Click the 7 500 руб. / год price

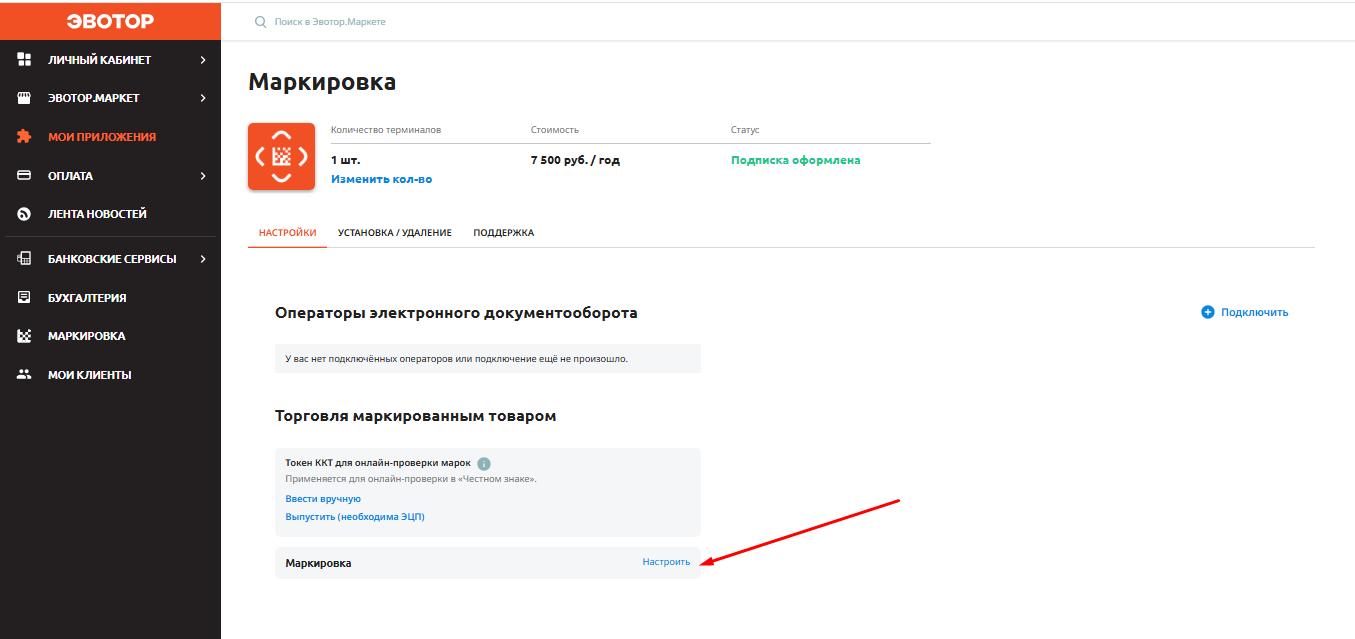click(575, 160)
